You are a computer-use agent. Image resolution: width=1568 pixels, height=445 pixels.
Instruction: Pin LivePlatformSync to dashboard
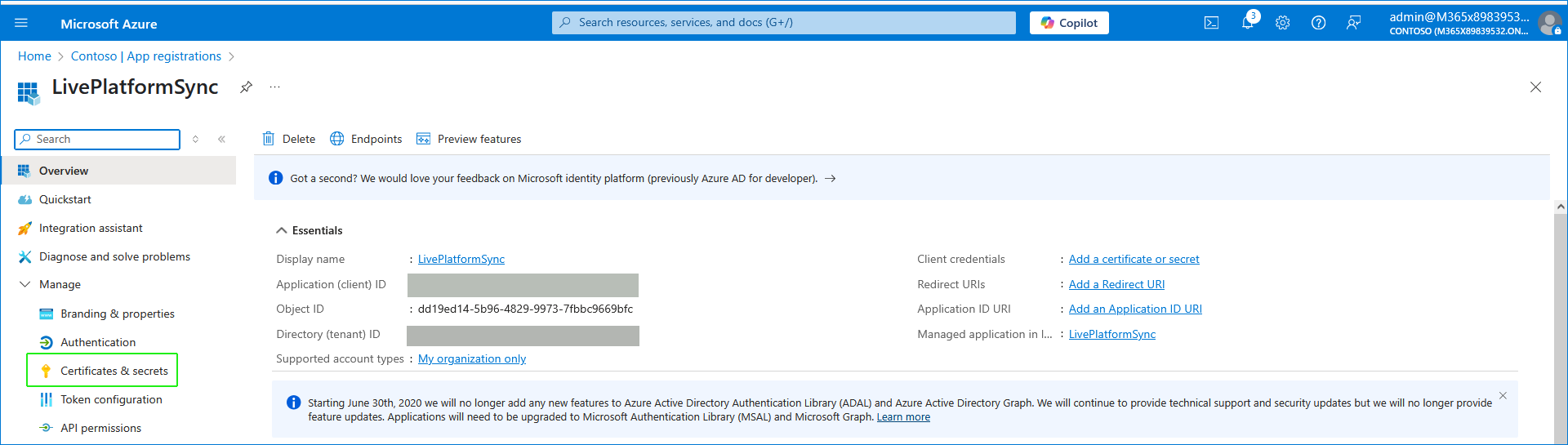(246, 87)
